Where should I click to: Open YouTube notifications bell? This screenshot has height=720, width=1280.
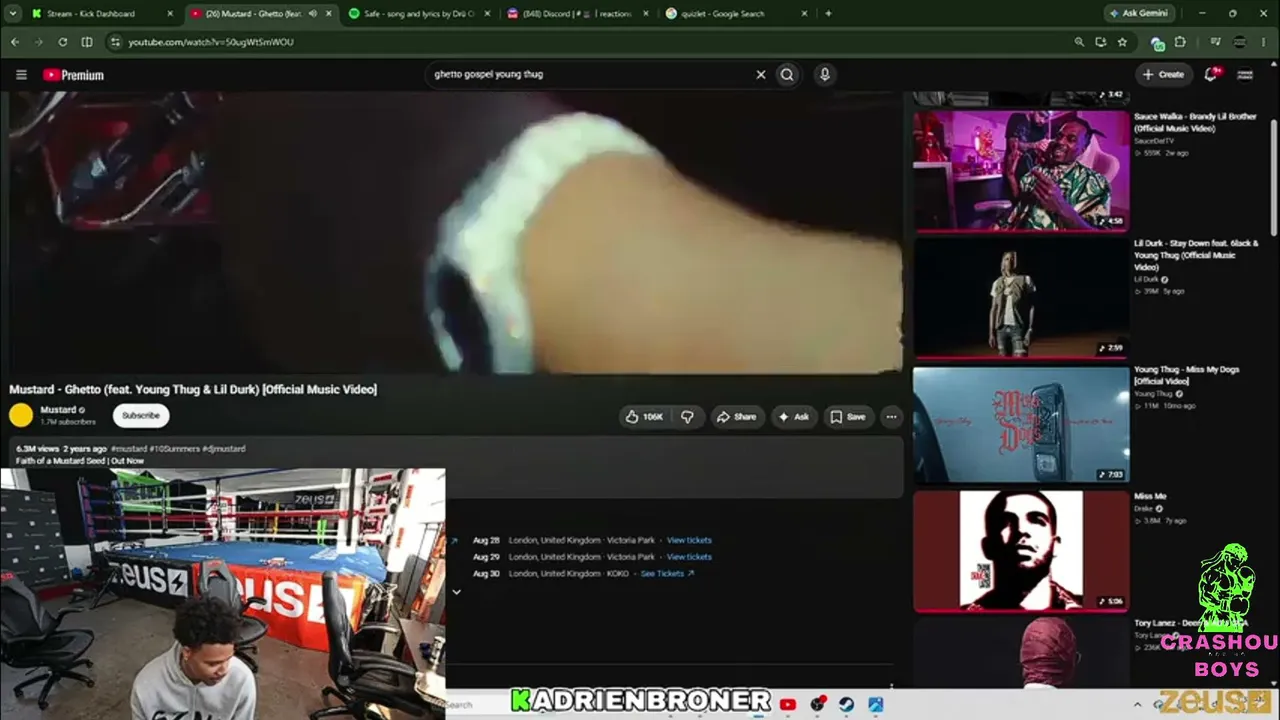point(1211,74)
